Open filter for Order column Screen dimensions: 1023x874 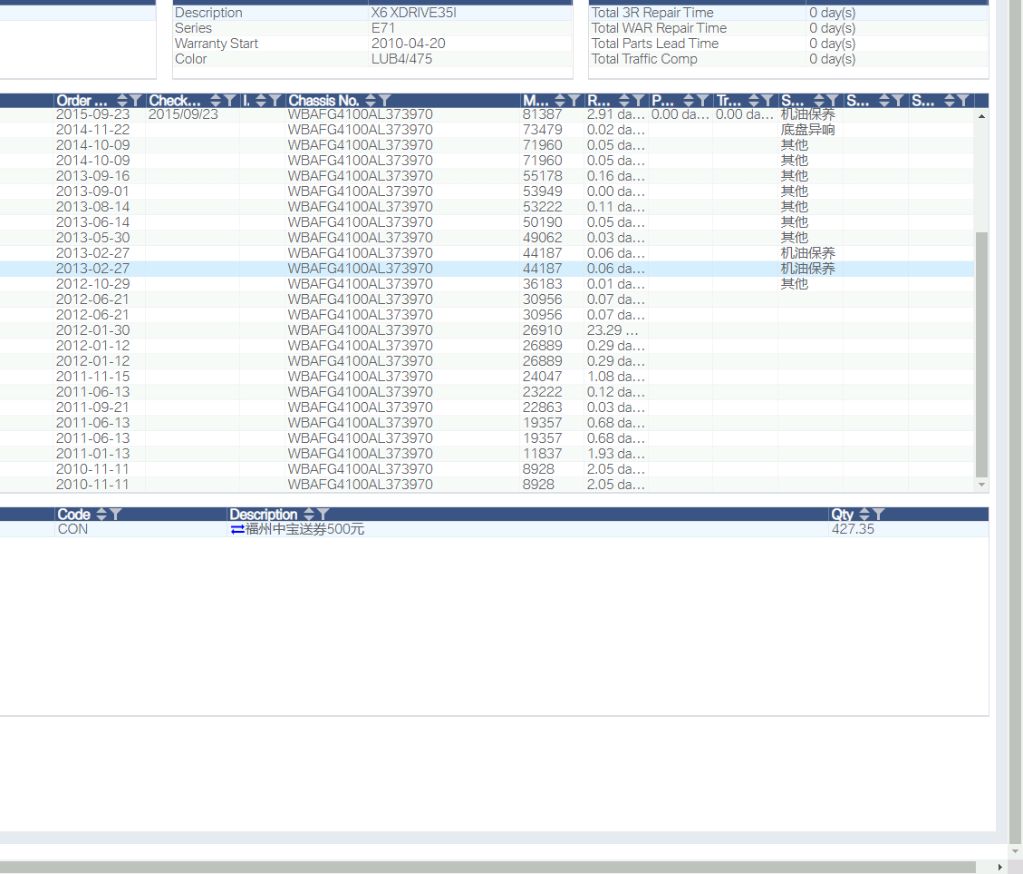tap(135, 100)
